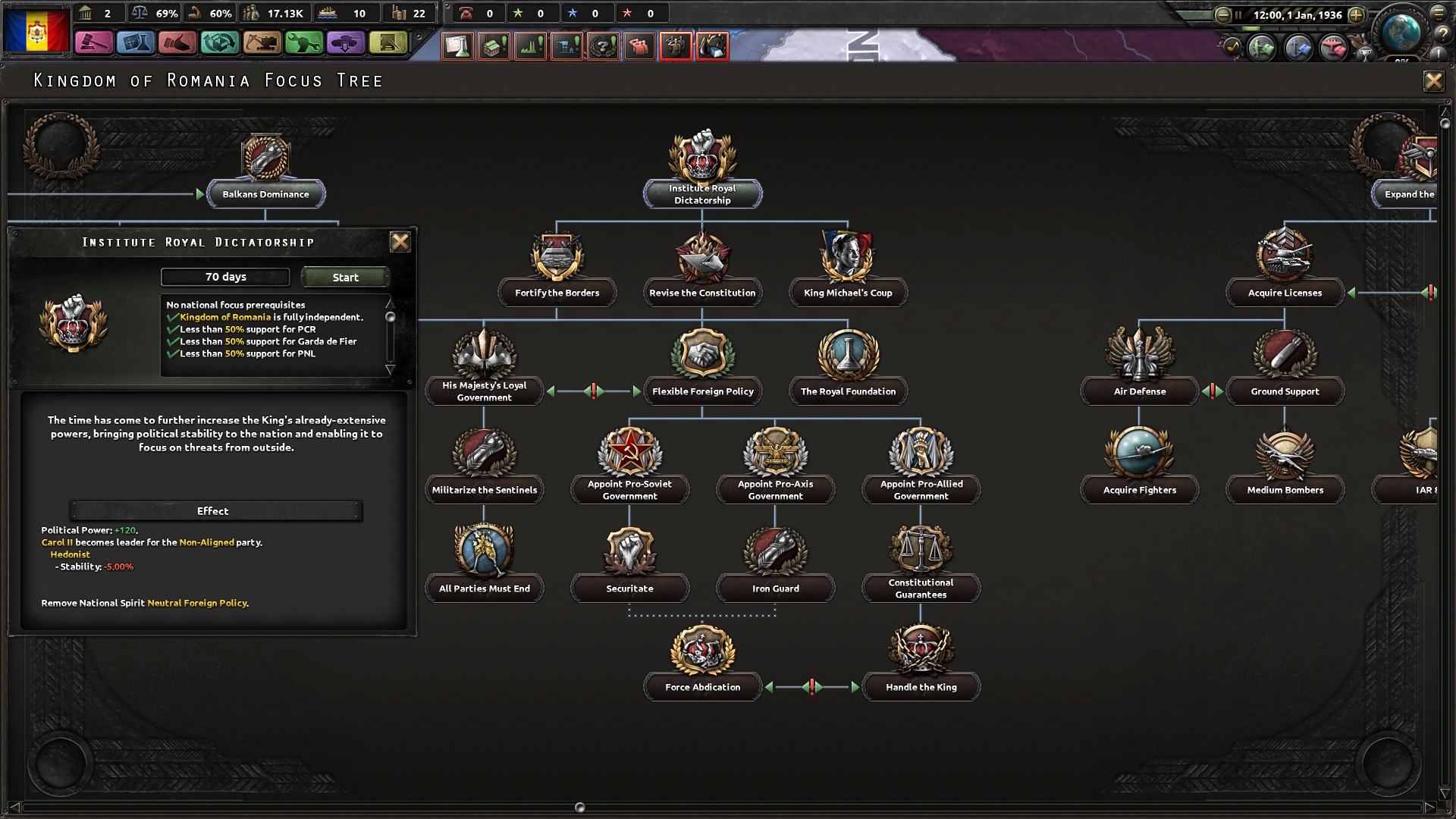Toggle the navy map mode anchor

pos(1298,49)
